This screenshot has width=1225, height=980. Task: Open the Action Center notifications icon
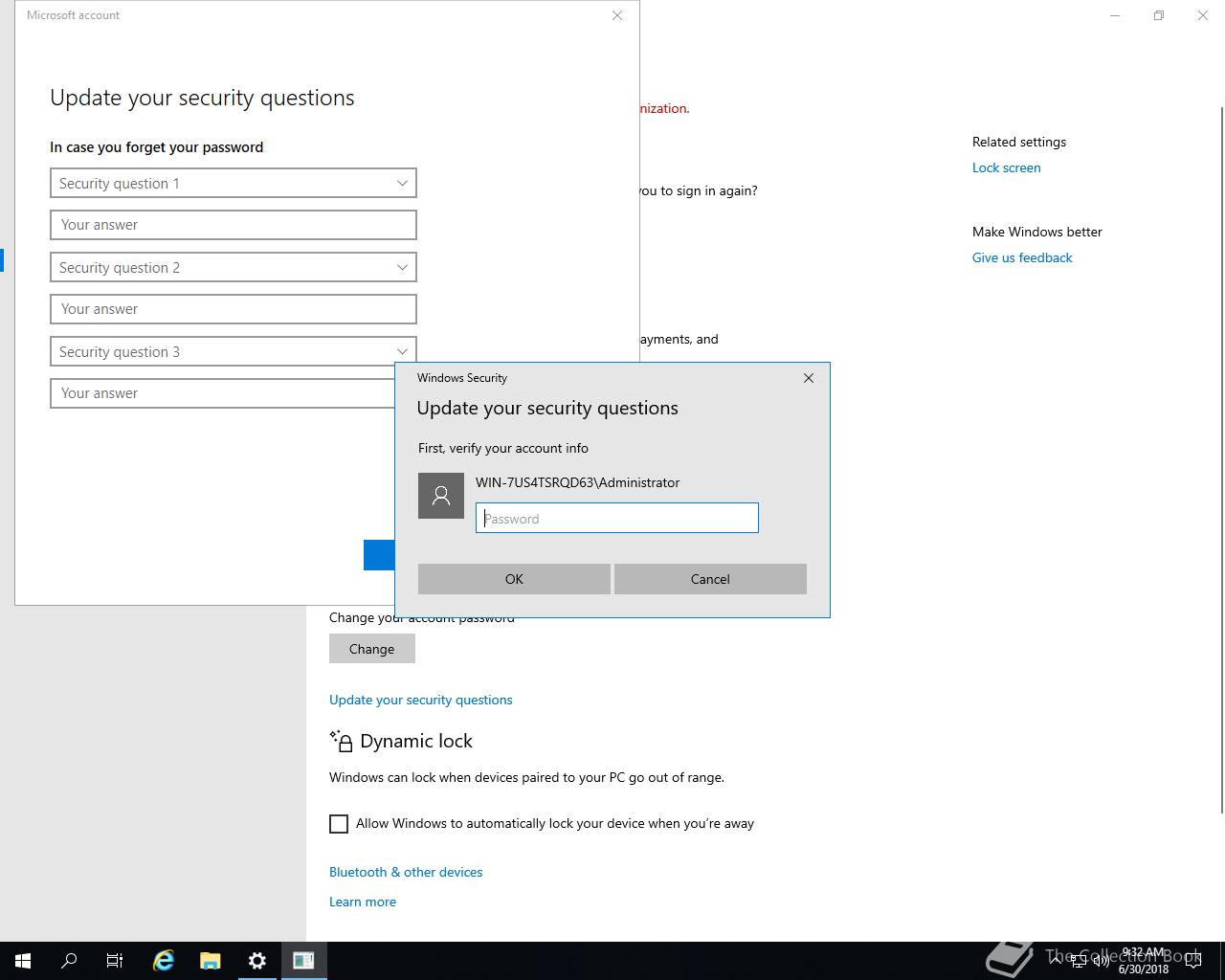coord(1193,961)
